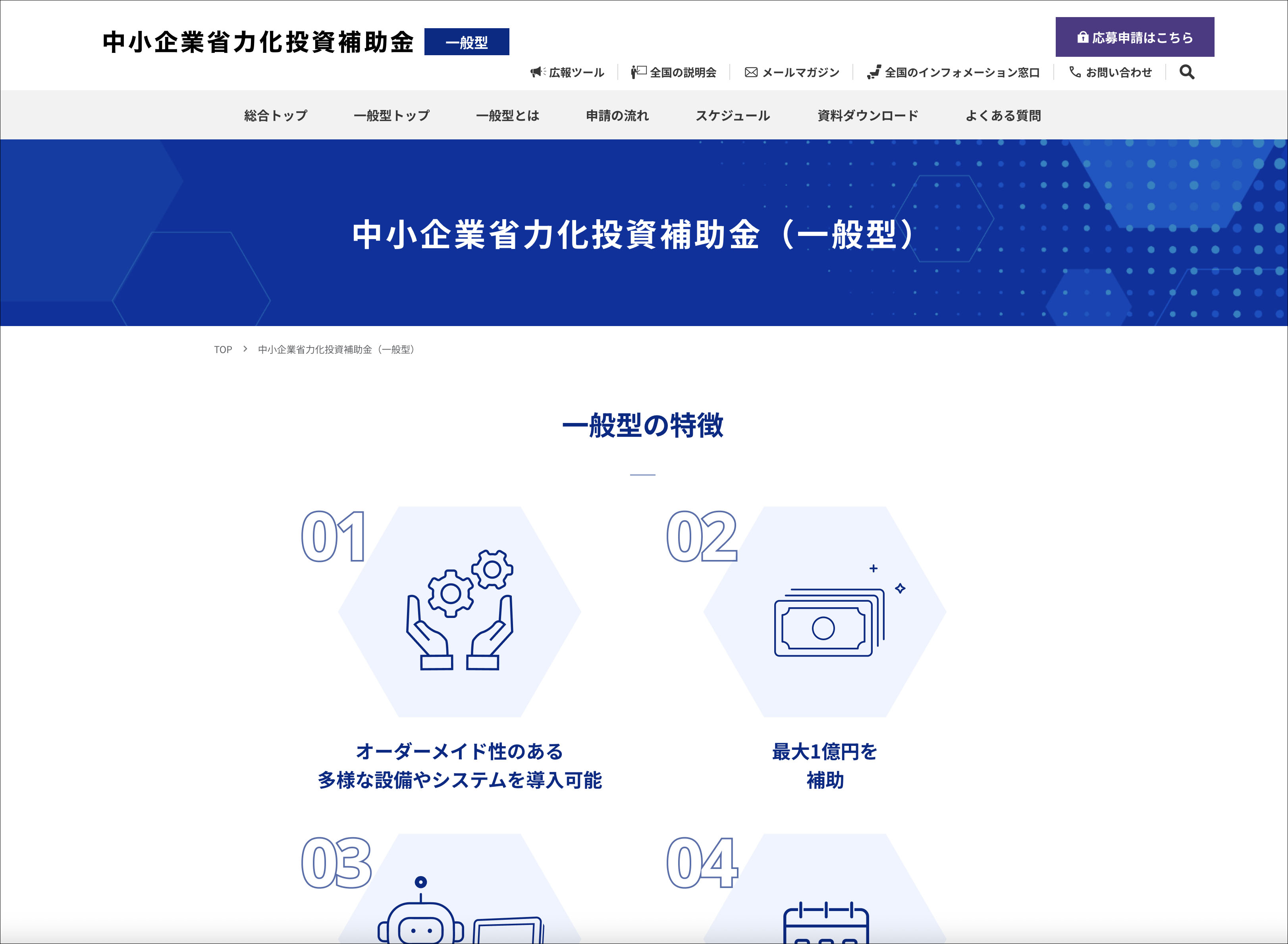This screenshot has width=1288, height=944.
Task: Click the phone icon beside お問い合わせ
Action: coord(1074,71)
